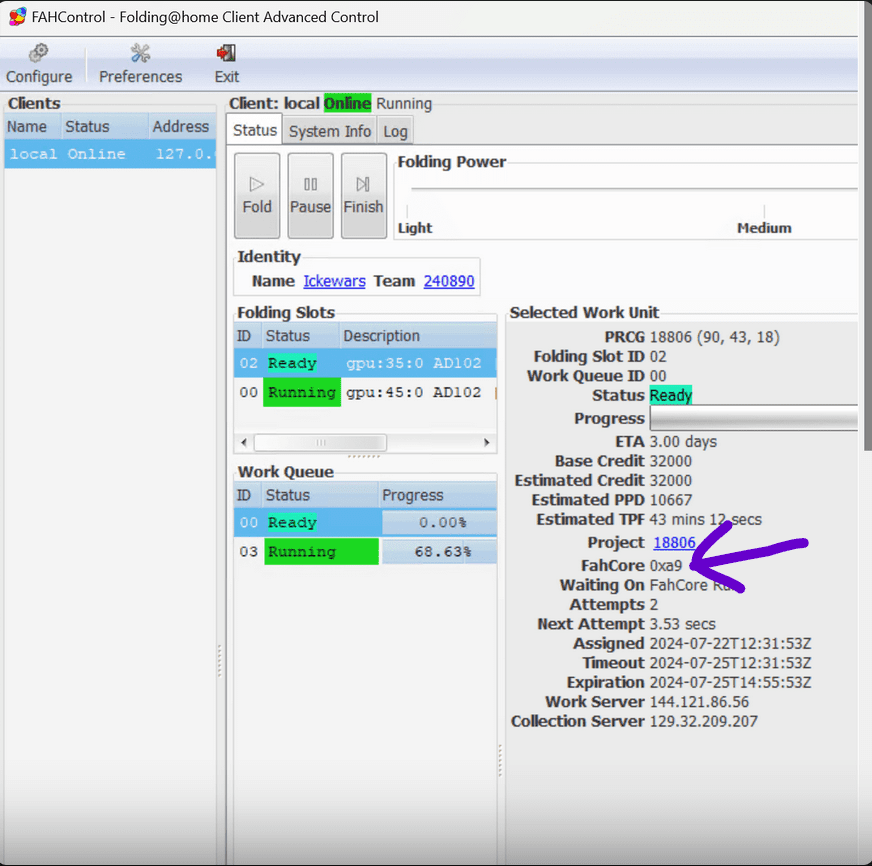Set Folding Power to Medium

click(x=764, y=228)
